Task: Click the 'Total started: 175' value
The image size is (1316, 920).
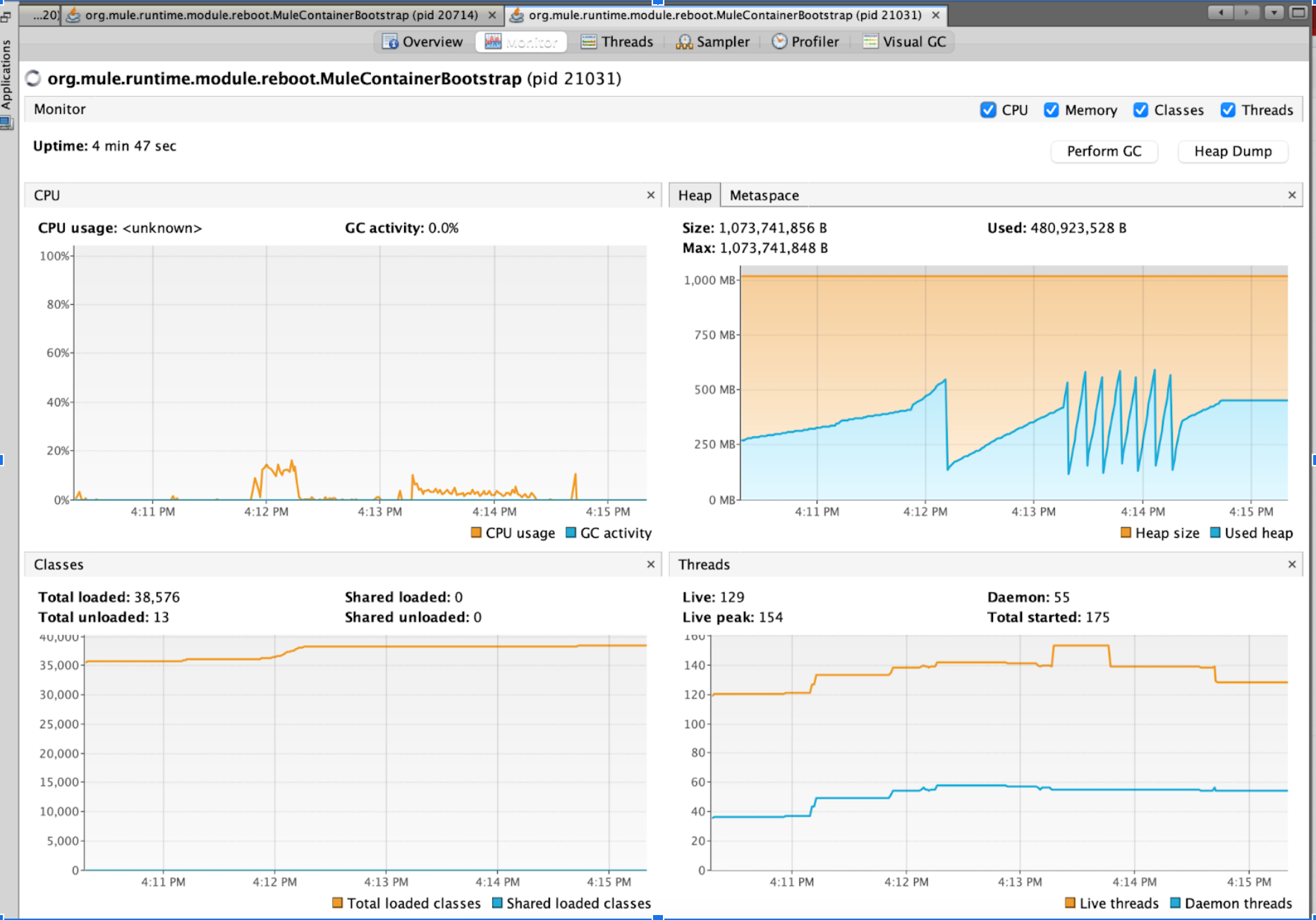Action: [1048, 617]
